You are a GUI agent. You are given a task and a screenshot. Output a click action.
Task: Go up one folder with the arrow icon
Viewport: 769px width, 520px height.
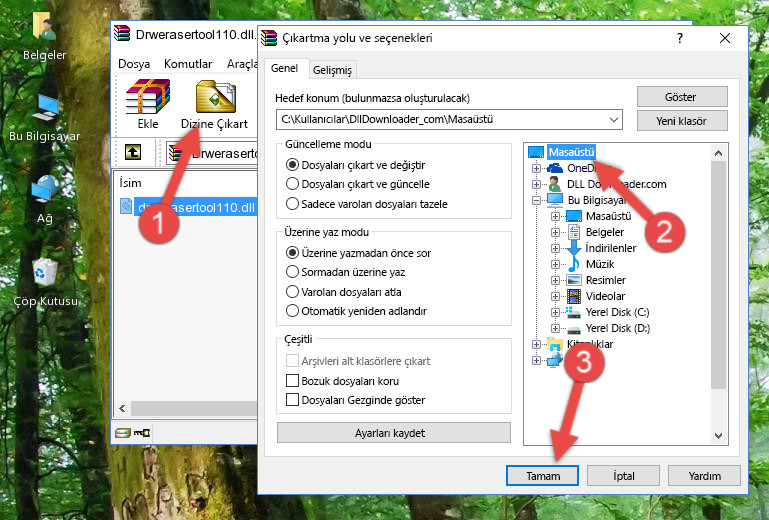[133, 152]
